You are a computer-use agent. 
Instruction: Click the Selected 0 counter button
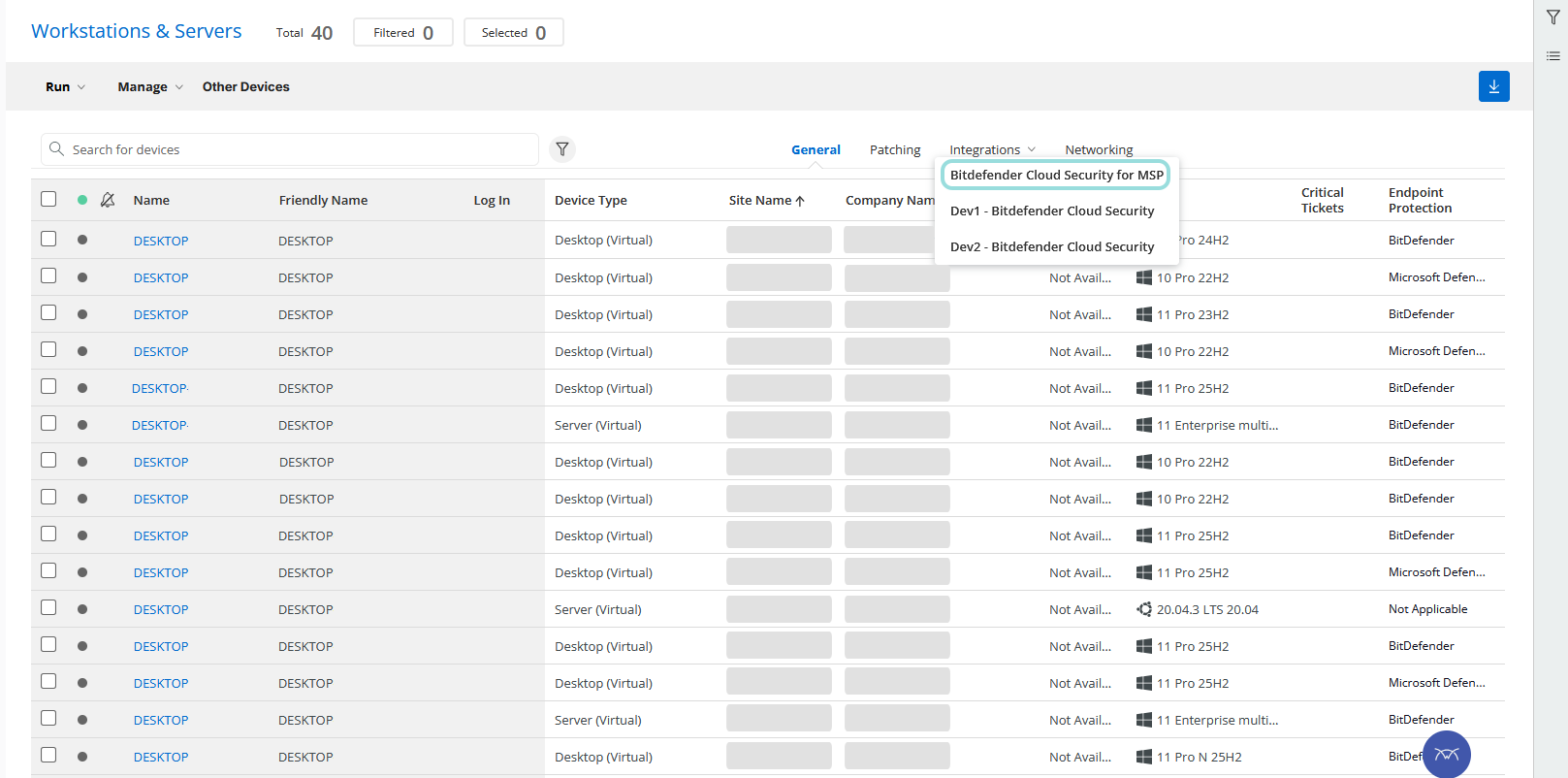pyautogui.click(x=514, y=32)
